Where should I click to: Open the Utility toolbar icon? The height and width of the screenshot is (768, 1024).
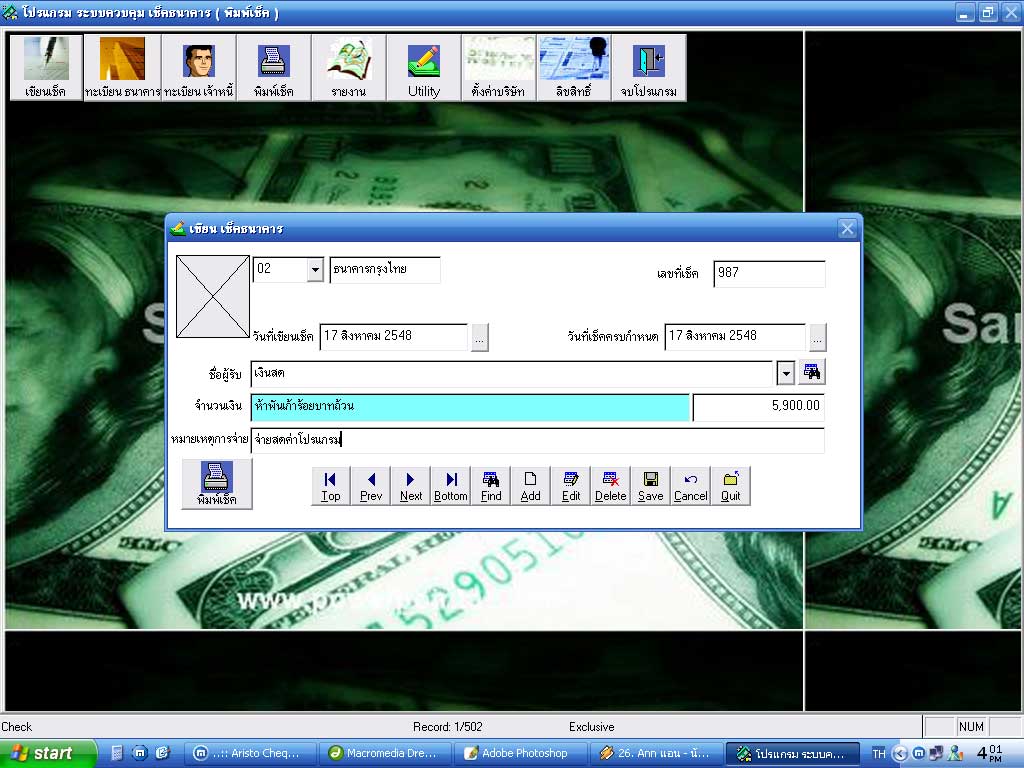coord(423,67)
